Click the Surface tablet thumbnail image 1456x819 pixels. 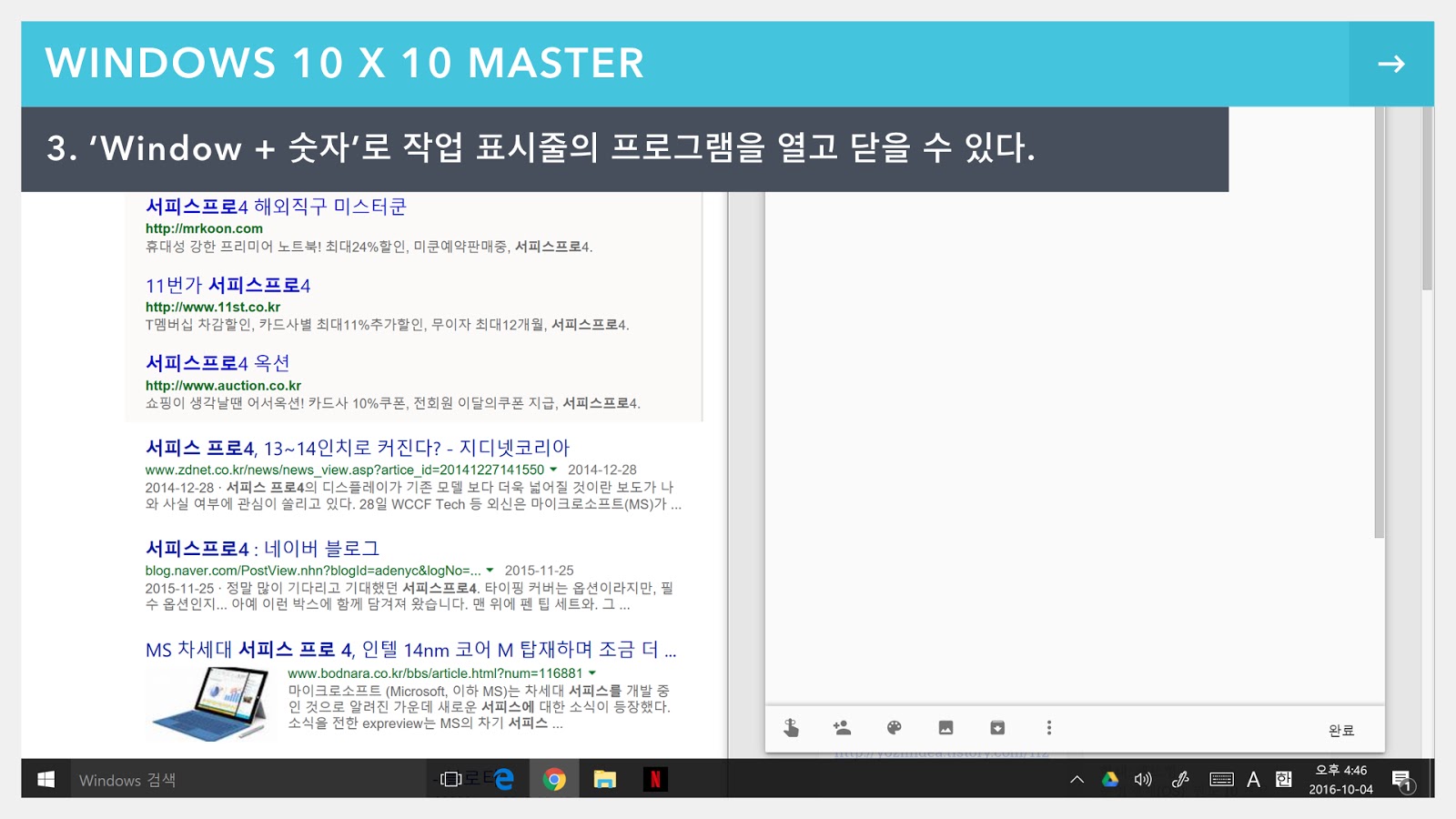pos(211,703)
